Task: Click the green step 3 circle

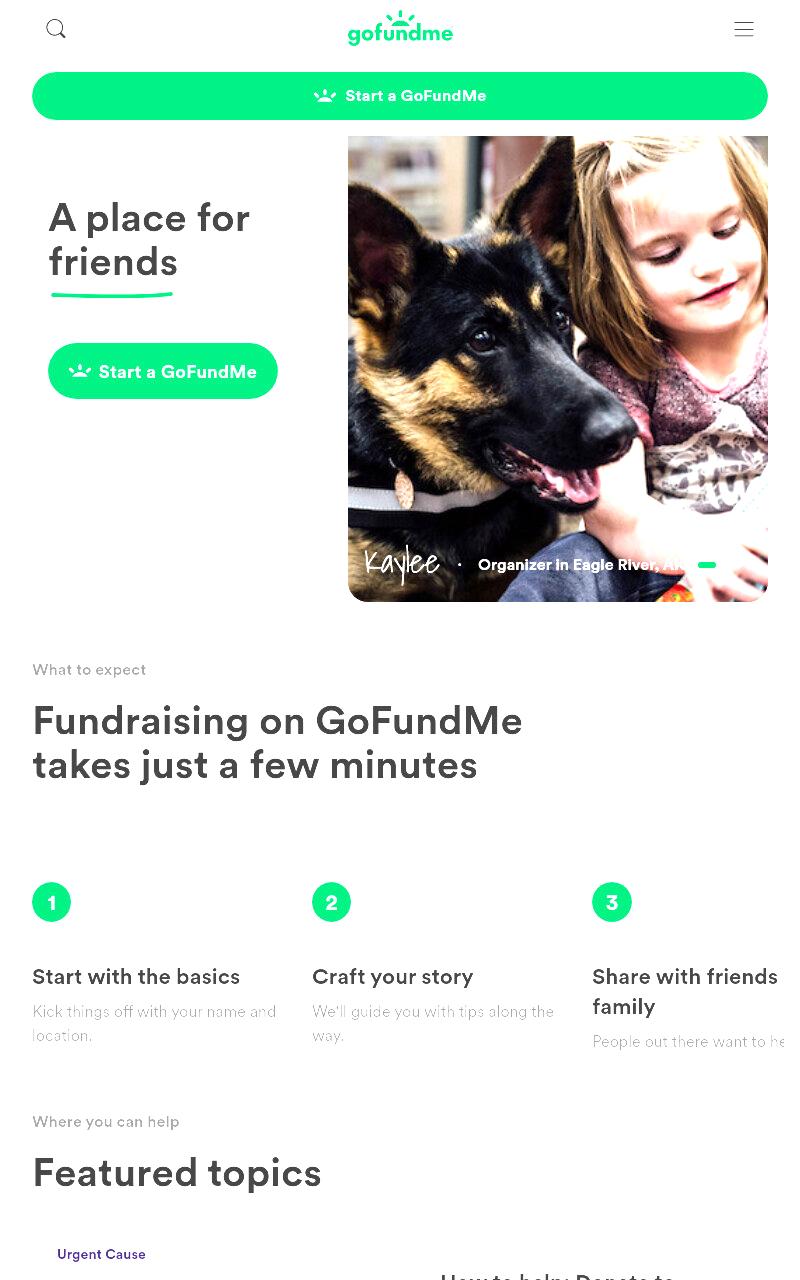Action: click(x=612, y=902)
